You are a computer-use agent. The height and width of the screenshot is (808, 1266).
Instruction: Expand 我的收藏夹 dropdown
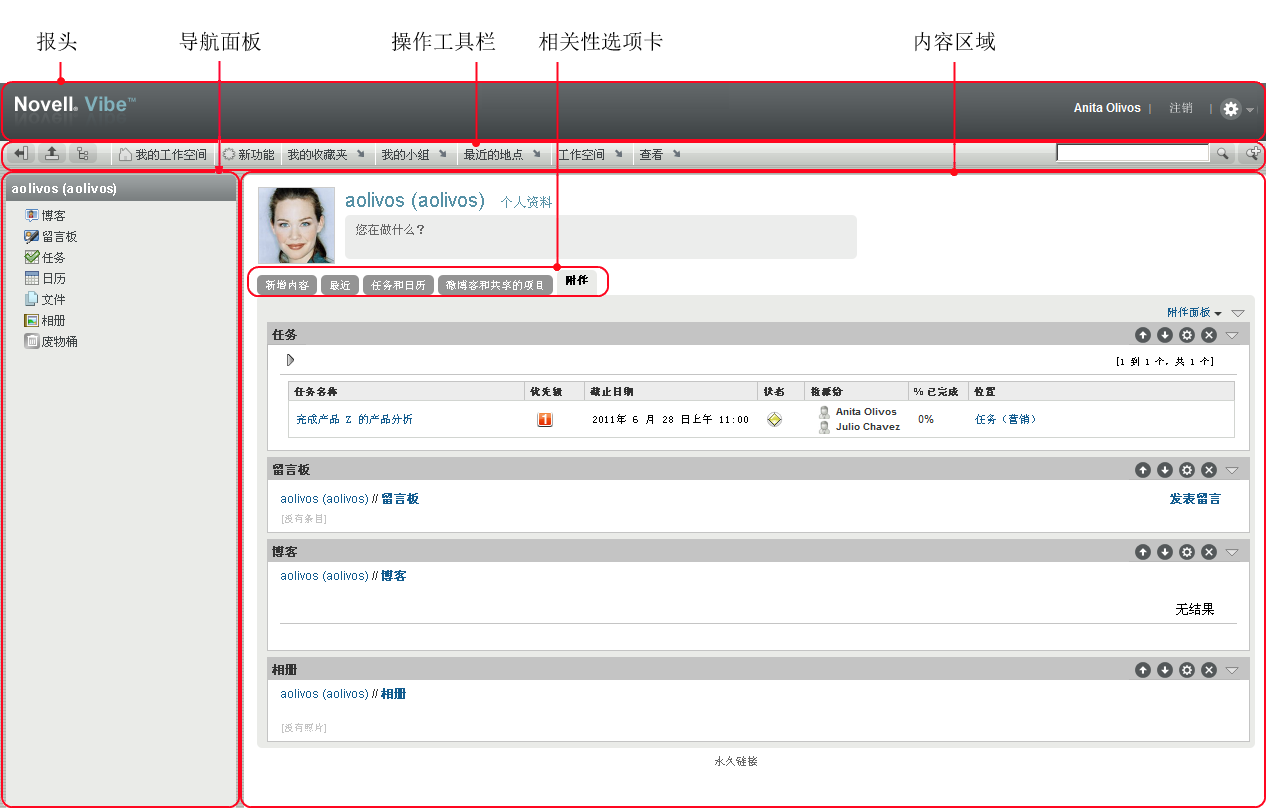[x=326, y=155]
